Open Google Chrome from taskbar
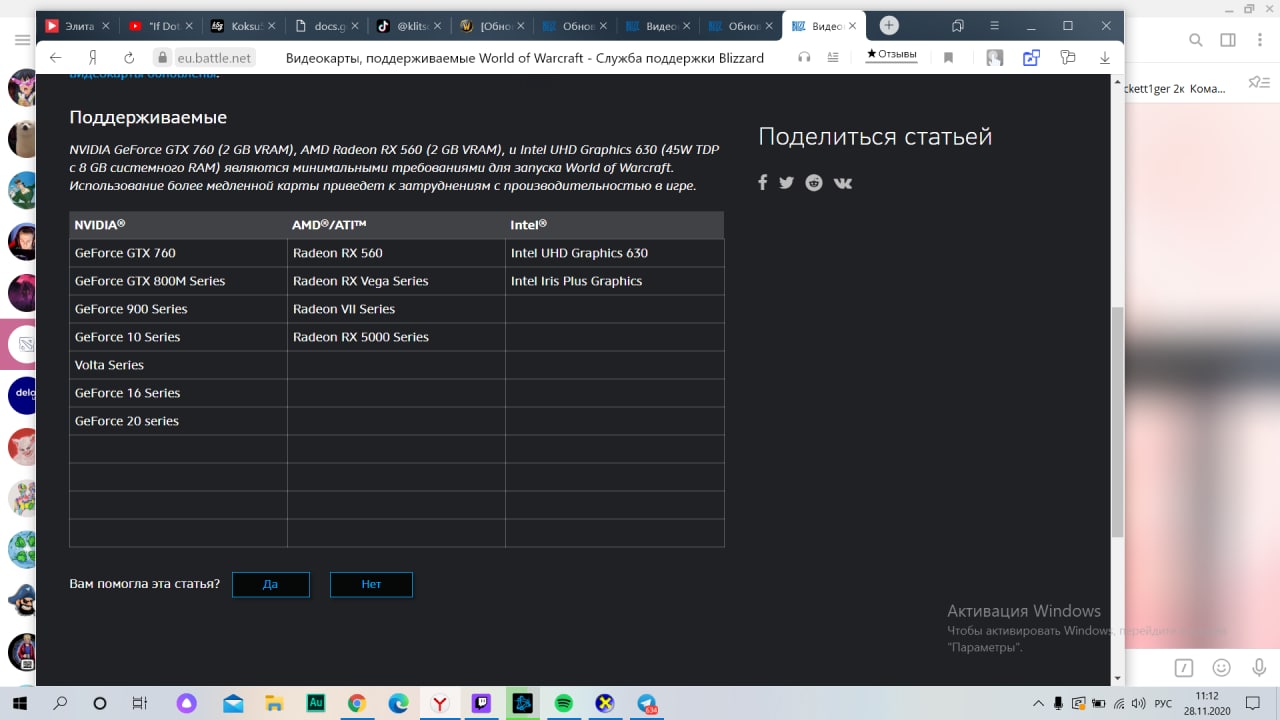 tap(357, 704)
